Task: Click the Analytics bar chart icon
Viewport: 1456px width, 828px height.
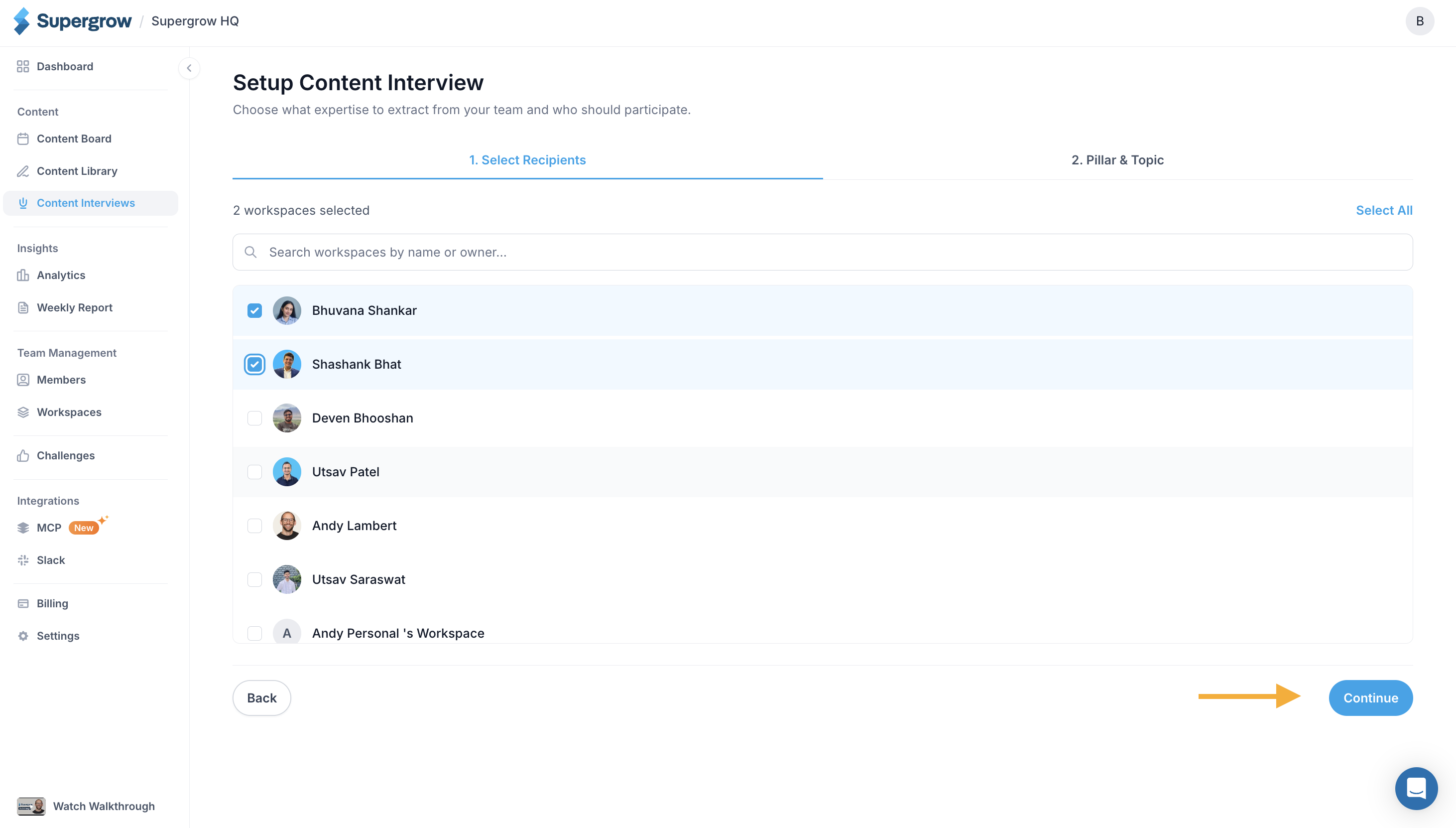Action: (23, 275)
